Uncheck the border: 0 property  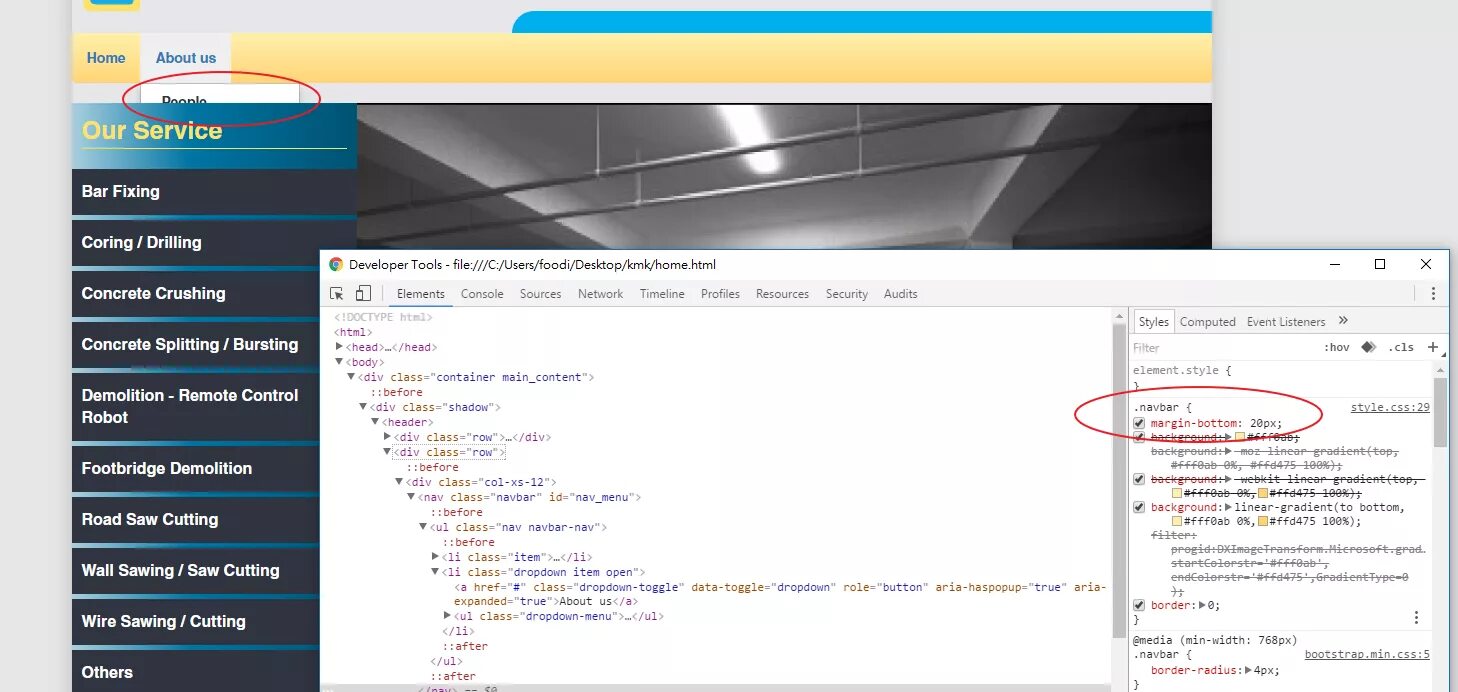click(x=1138, y=605)
